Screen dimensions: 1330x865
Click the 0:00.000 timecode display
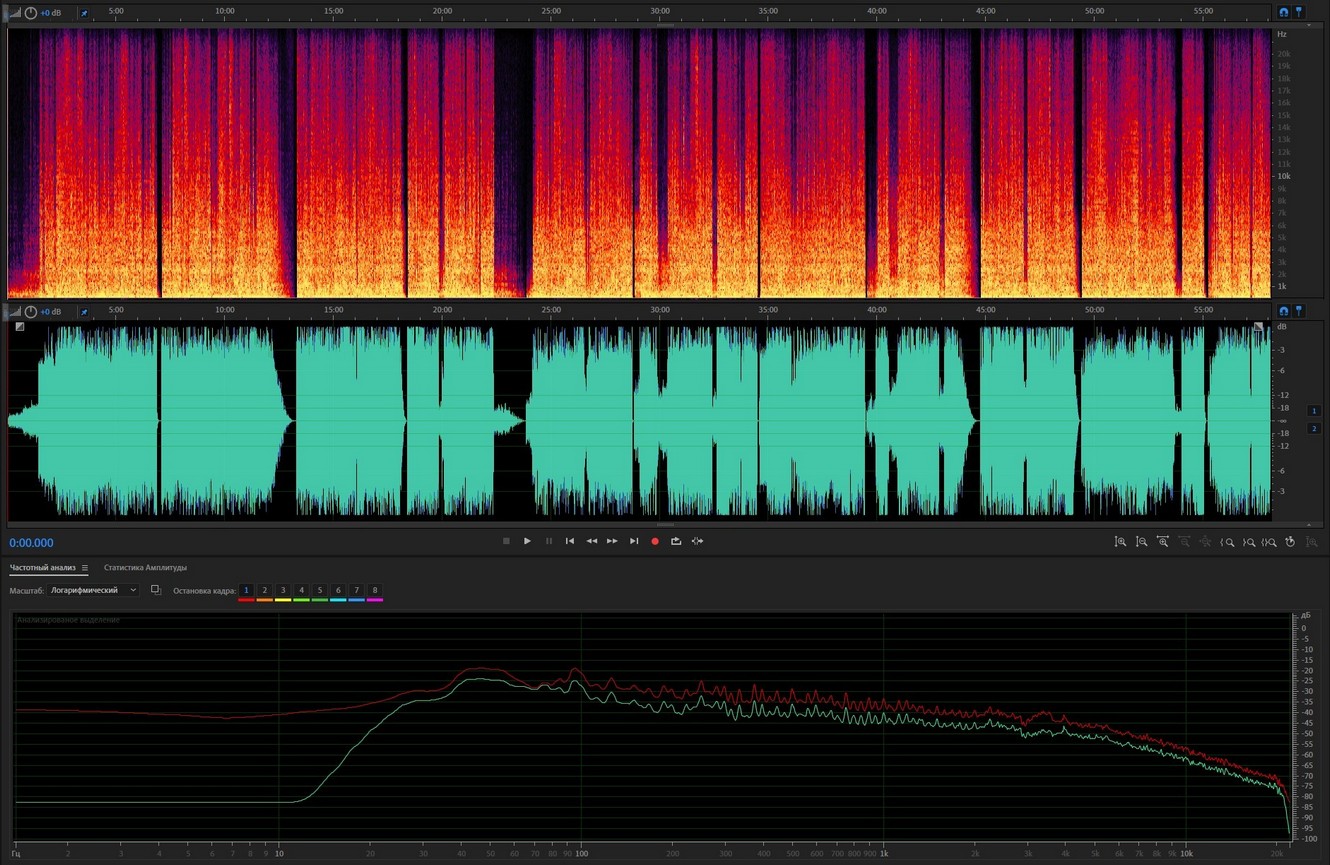coord(32,543)
